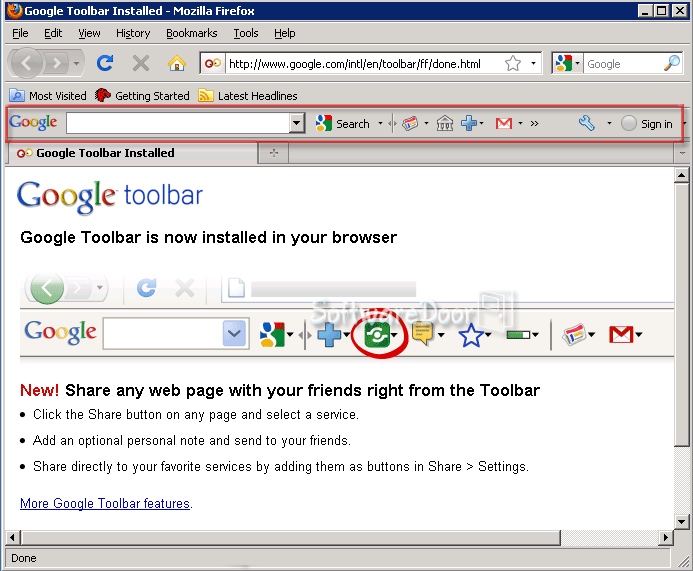
Task: Click Sign in on Google Toolbar
Action: pos(646,124)
